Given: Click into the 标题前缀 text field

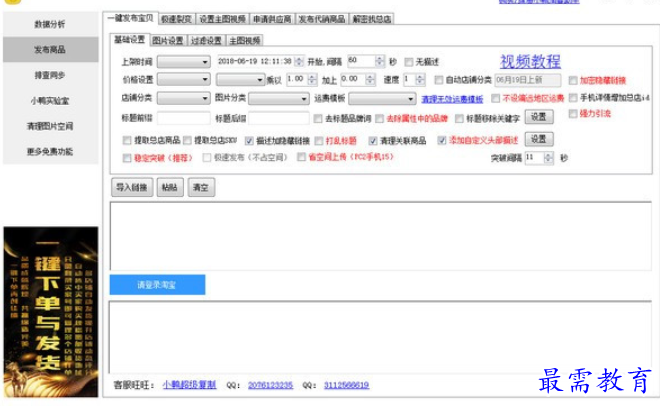Looking at the screenshot, I should (x=179, y=118).
